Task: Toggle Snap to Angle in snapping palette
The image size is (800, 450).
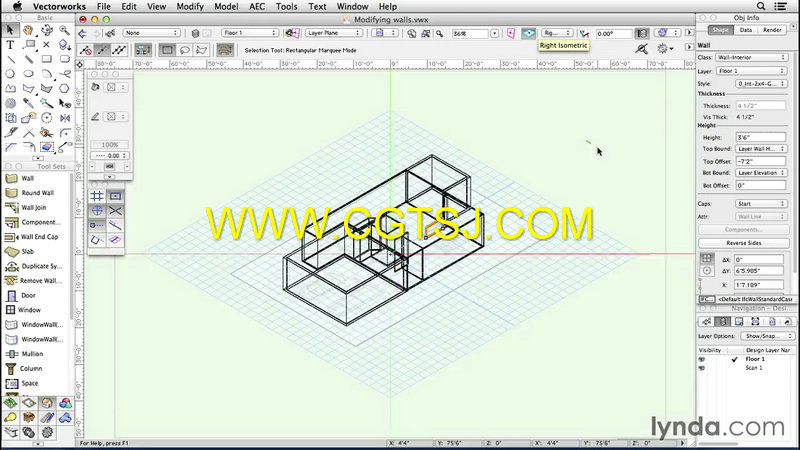Action: point(97,210)
